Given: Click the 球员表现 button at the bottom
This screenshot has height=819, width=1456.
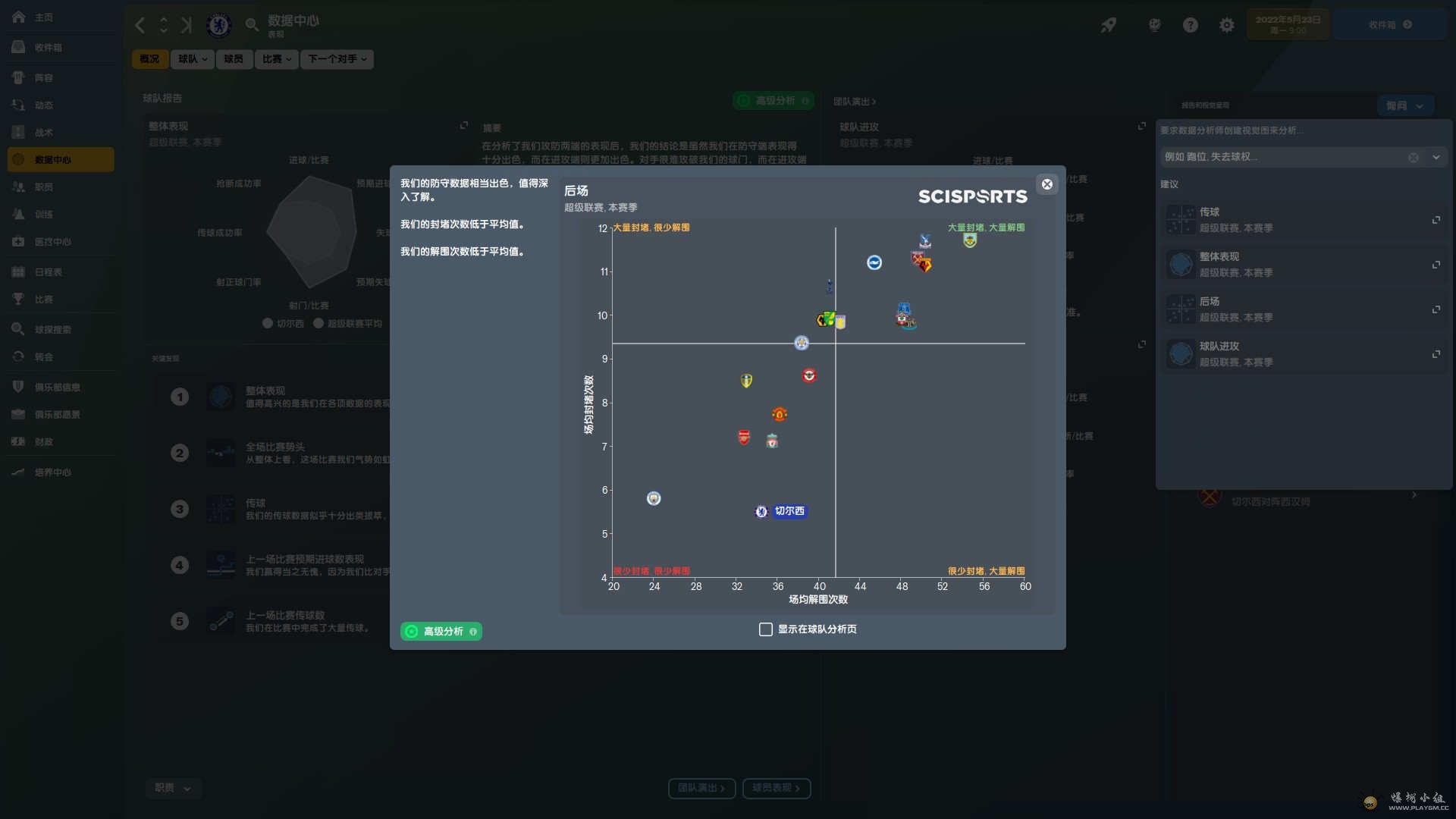Looking at the screenshot, I should 777,788.
